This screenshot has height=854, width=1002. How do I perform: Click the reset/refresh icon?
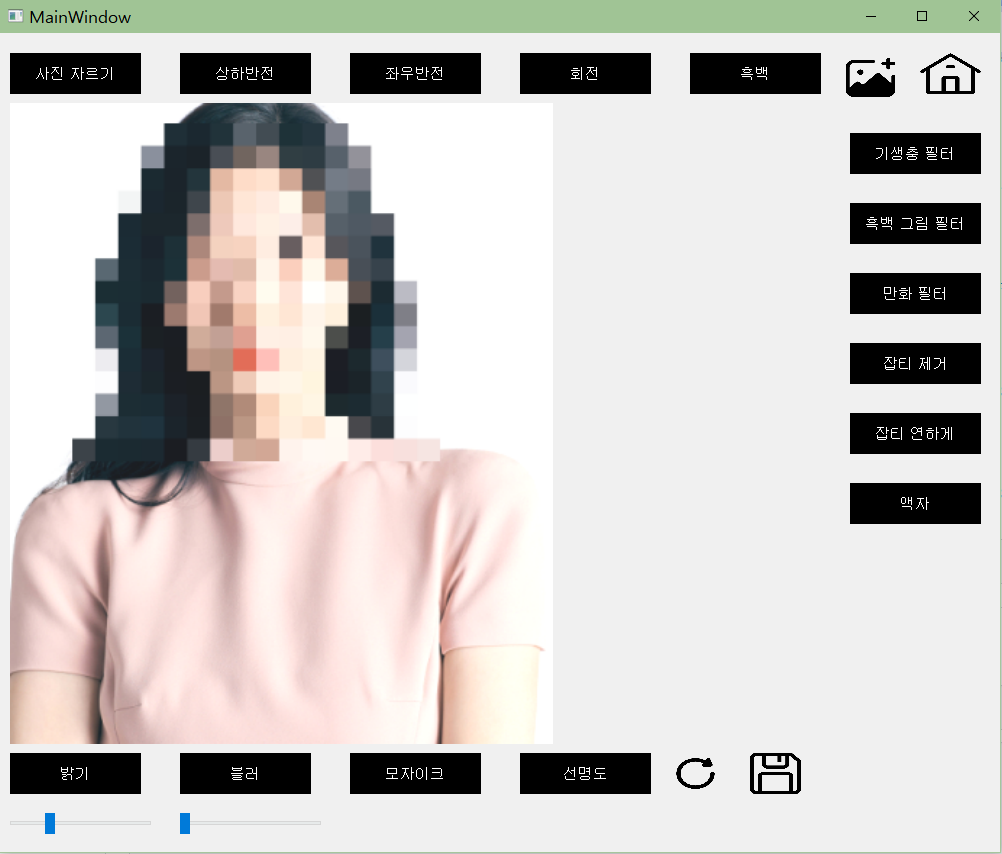695,773
